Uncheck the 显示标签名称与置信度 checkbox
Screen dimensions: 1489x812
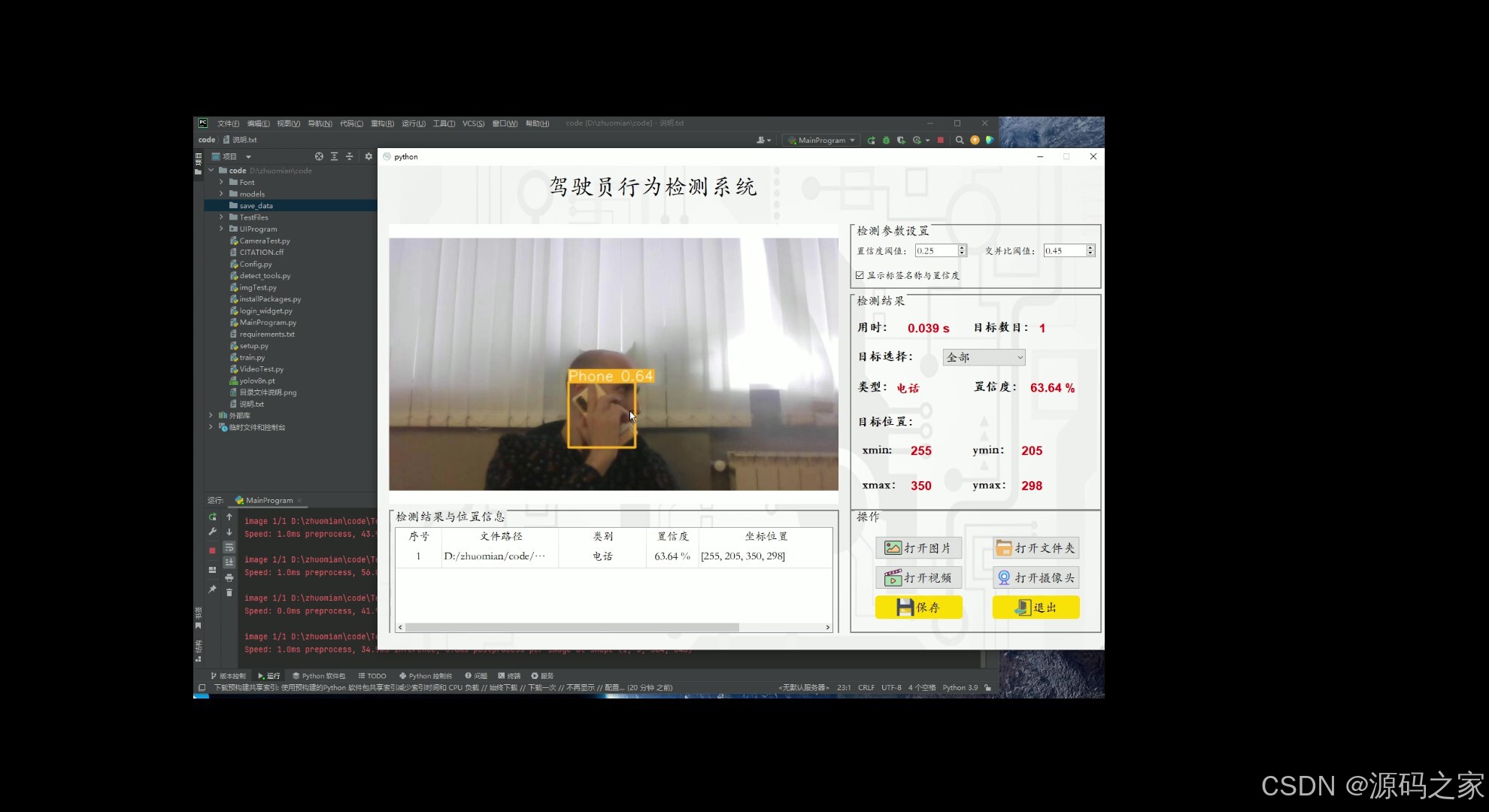pos(860,275)
